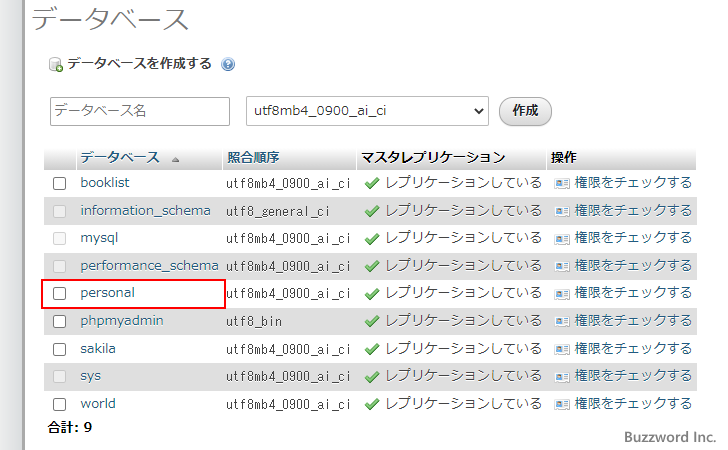Click the sort arrow beside データベース header
The height and width of the screenshot is (450, 728).
(x=176, y=159)
